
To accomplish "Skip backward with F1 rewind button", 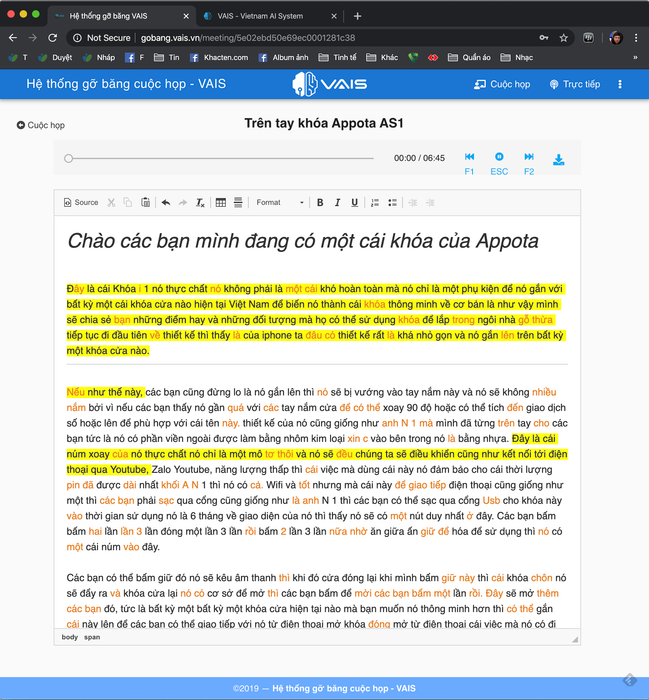I will [x=469, y=163].
